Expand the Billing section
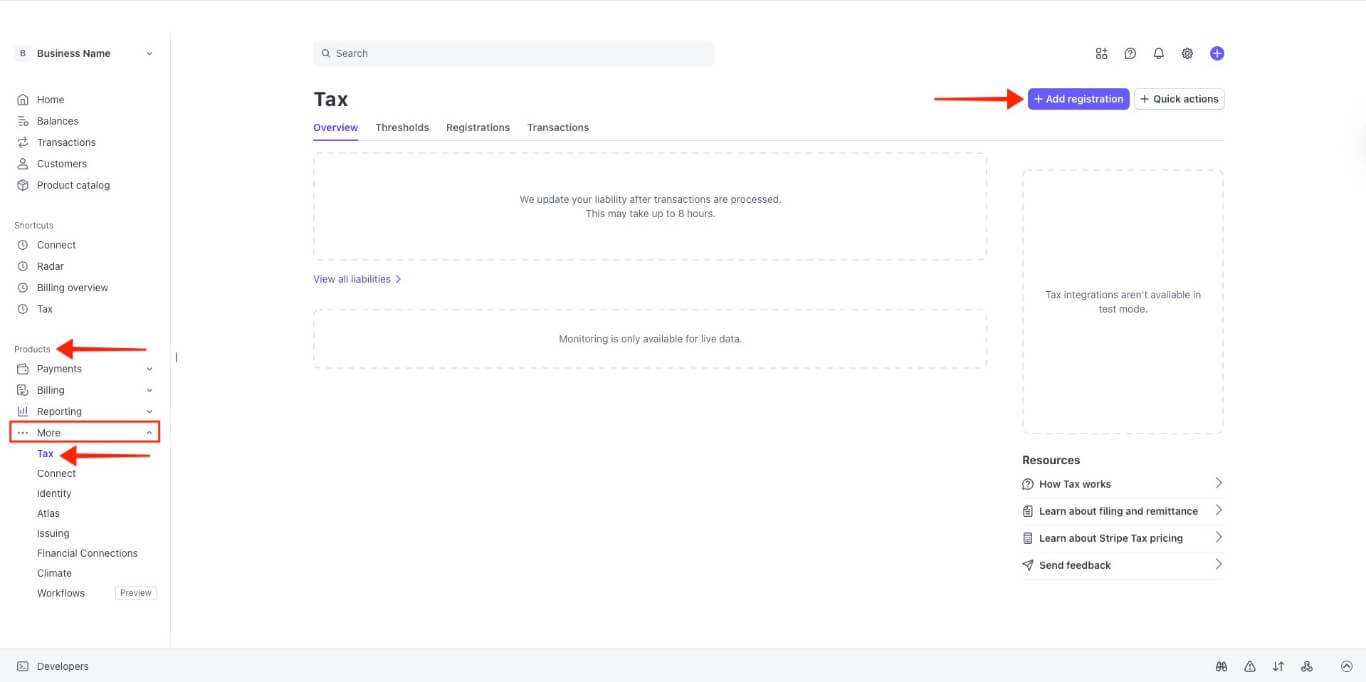The height and width of the screenshot is (682, 1366). [x=84, y=390]
